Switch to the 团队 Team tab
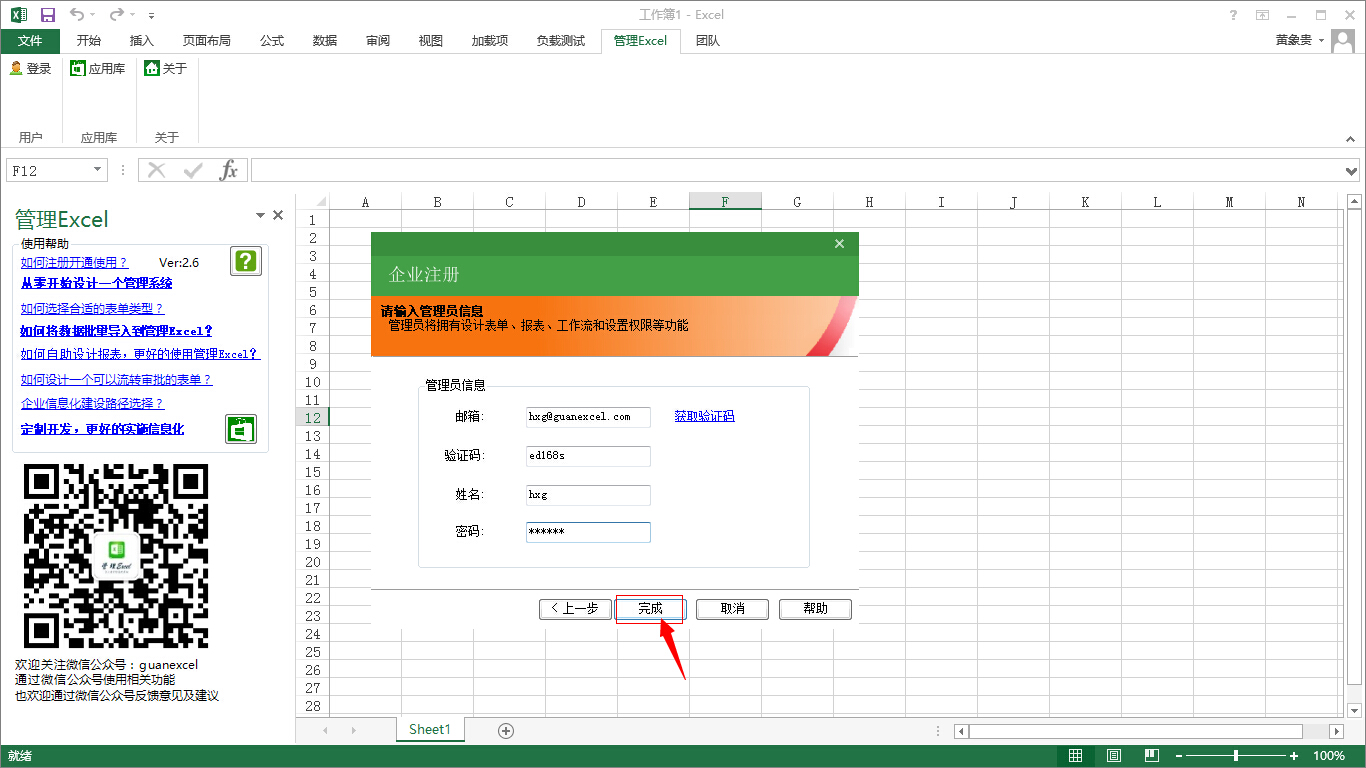Viewport: 1366px width, 768px height. pos(708,41)
